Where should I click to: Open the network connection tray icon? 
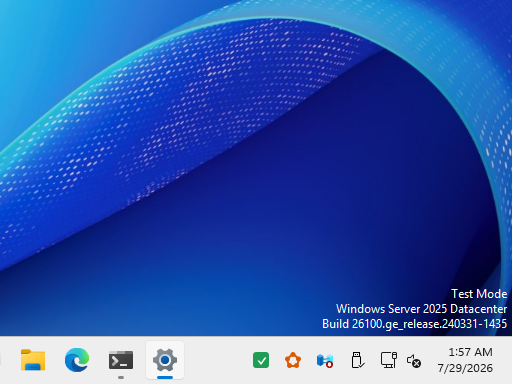pos(389,360)
